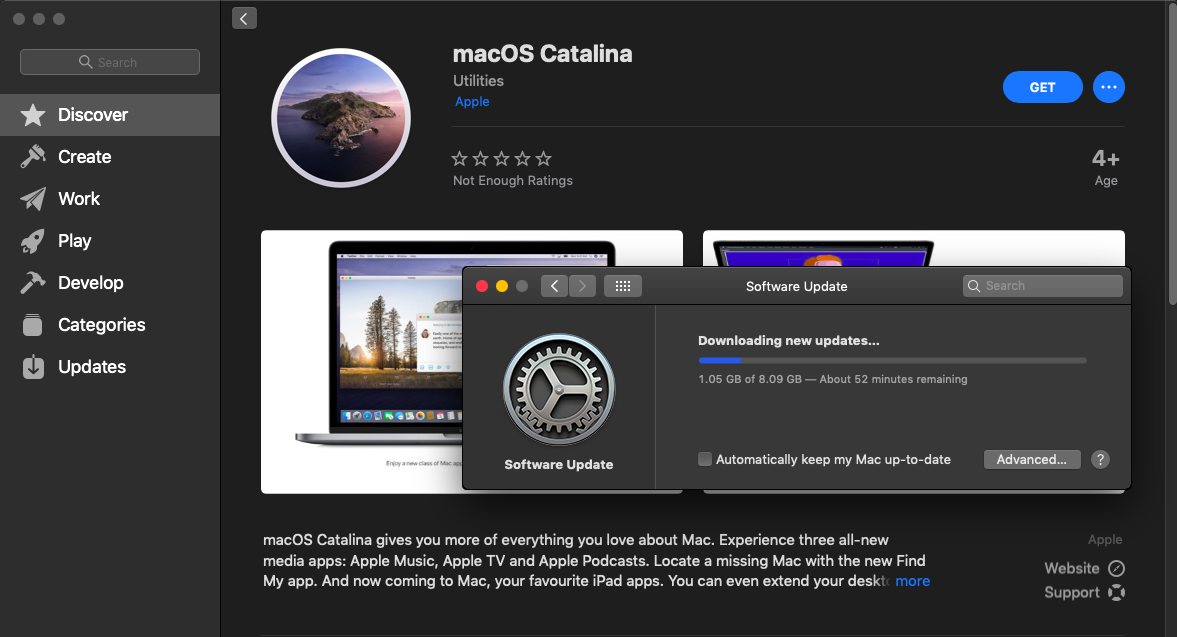The height and width of the screenshot is (637, 1177).
Task: Minimize the Software Update window
Action: pos(502,286)
